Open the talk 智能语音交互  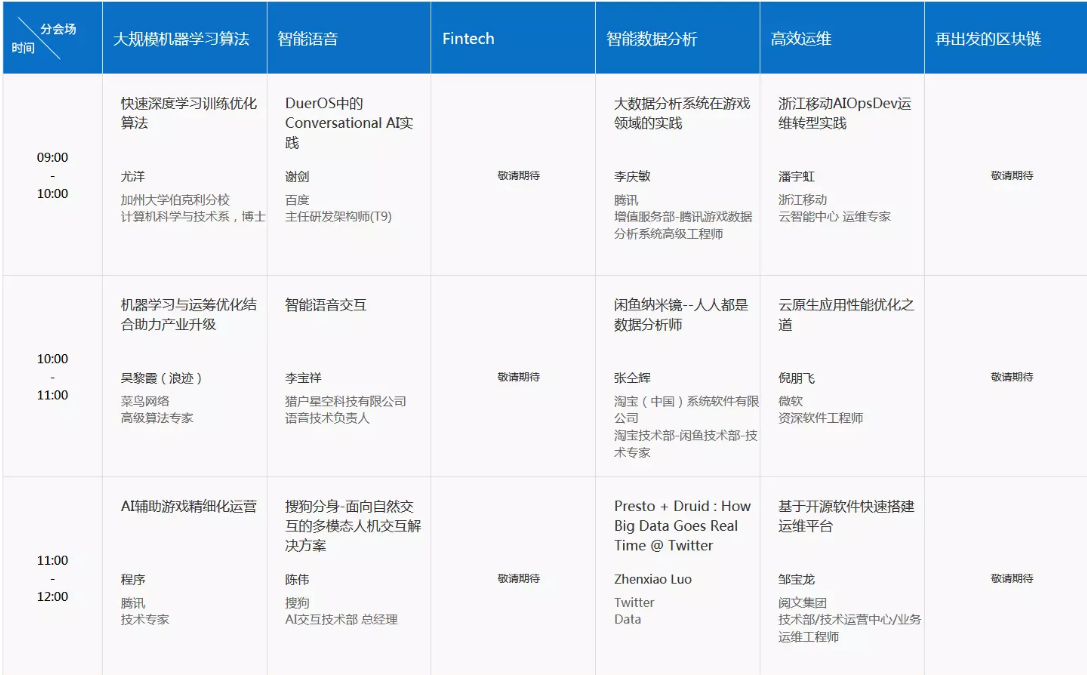[x=326, y=305]
